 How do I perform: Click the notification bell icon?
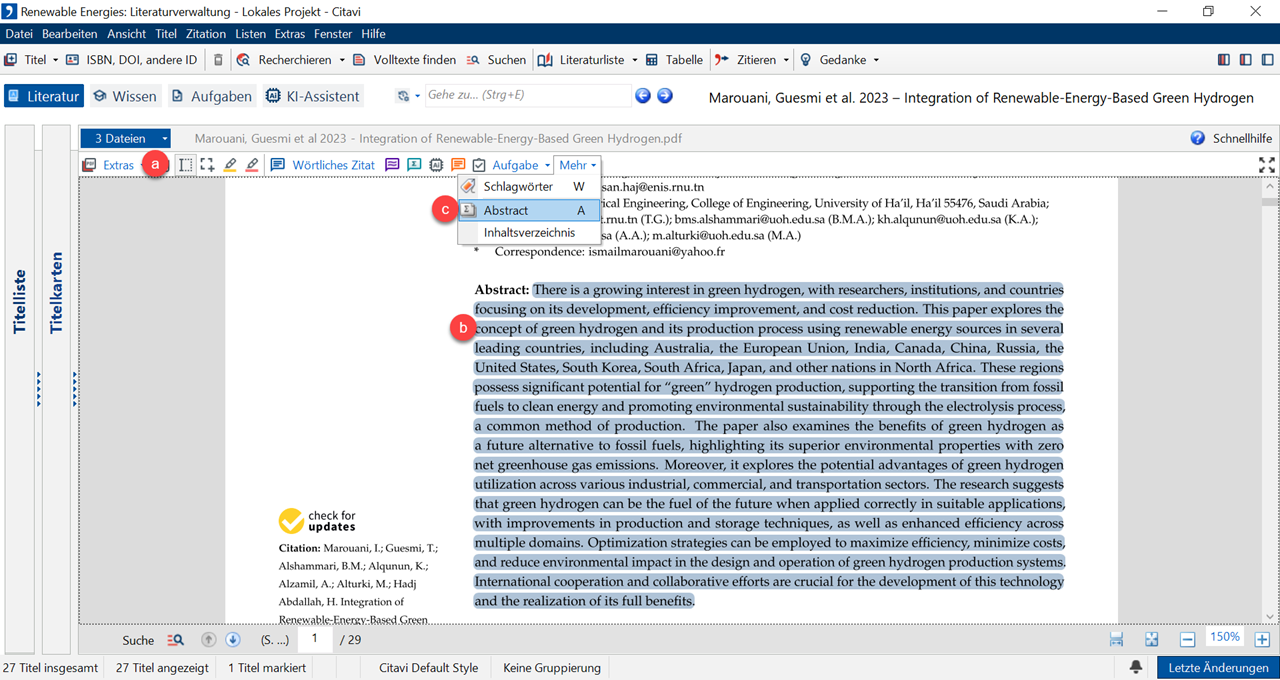(1136, 667)
